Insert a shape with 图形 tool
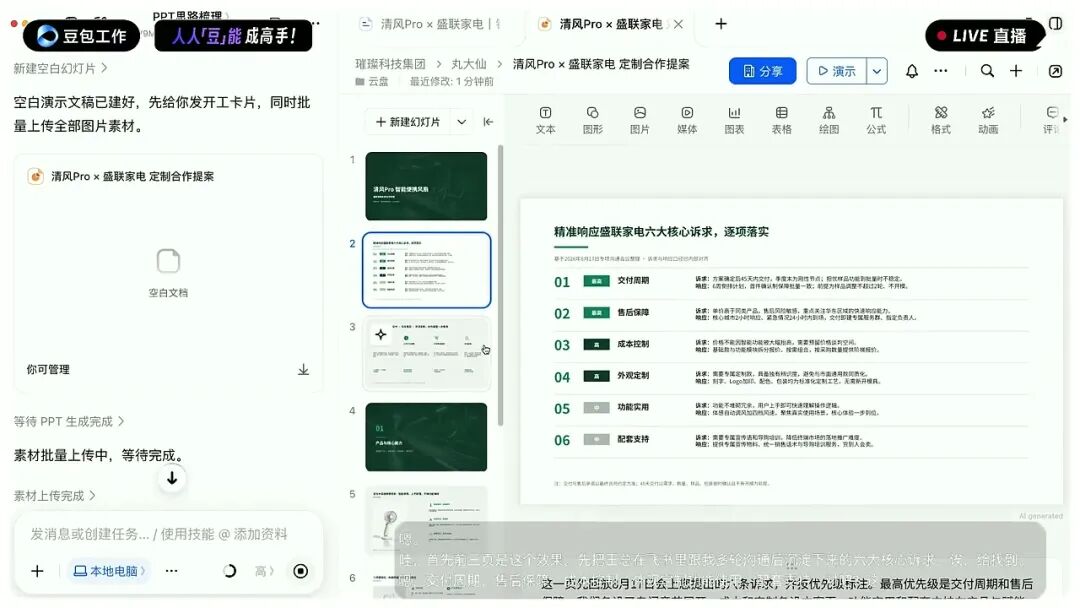The image size is (1080, 608). 592,120
